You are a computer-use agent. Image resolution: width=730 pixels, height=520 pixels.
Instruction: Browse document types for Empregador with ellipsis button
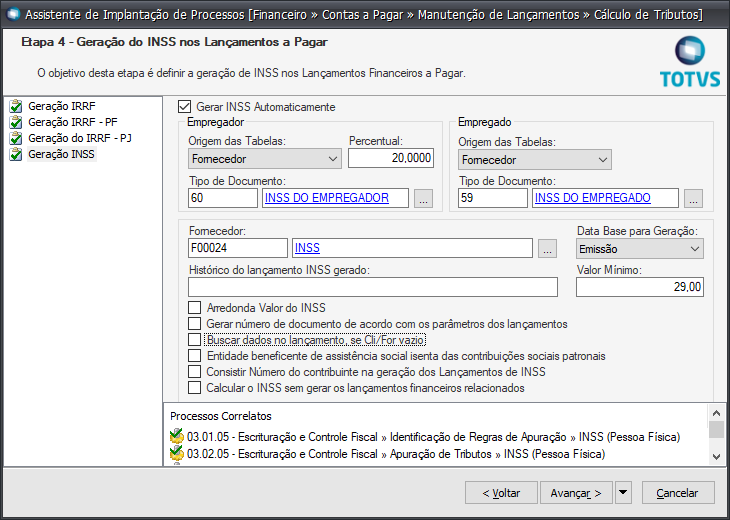click(x=423, y=198)
